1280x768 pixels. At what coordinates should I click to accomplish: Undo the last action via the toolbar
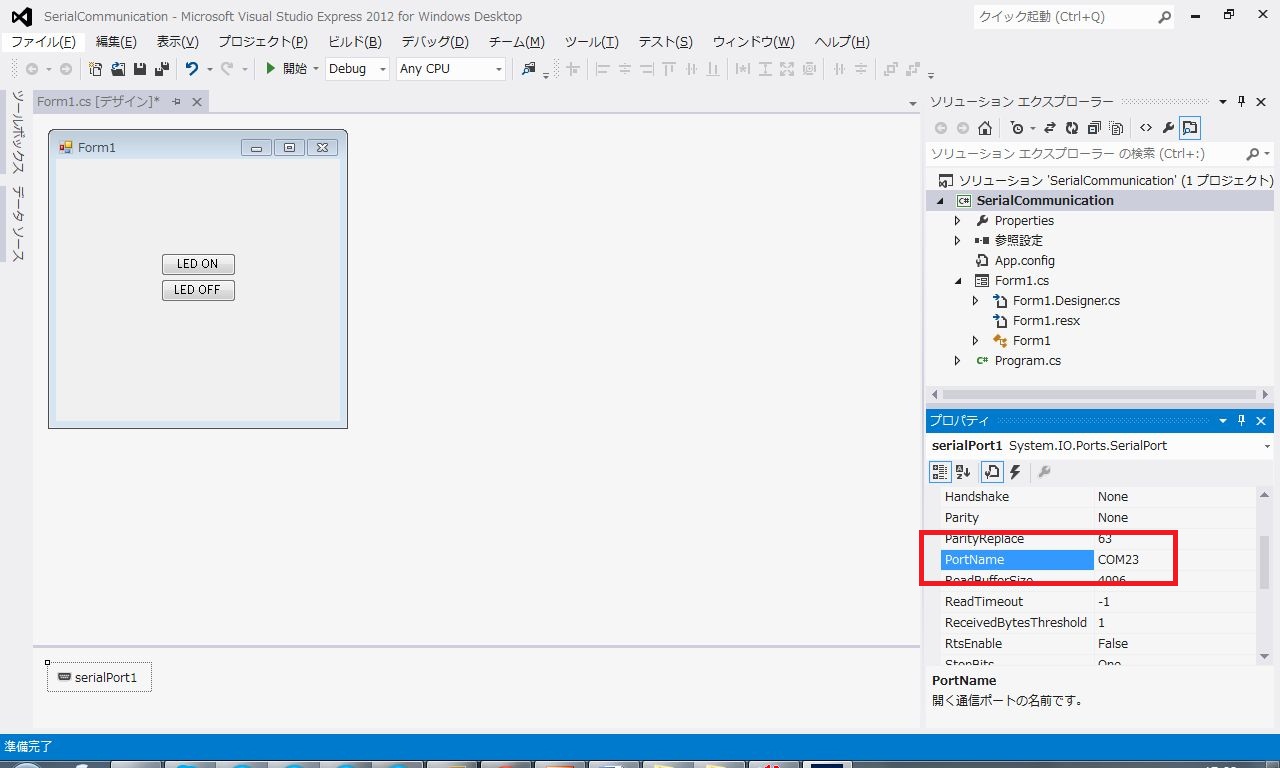point(191,69)
